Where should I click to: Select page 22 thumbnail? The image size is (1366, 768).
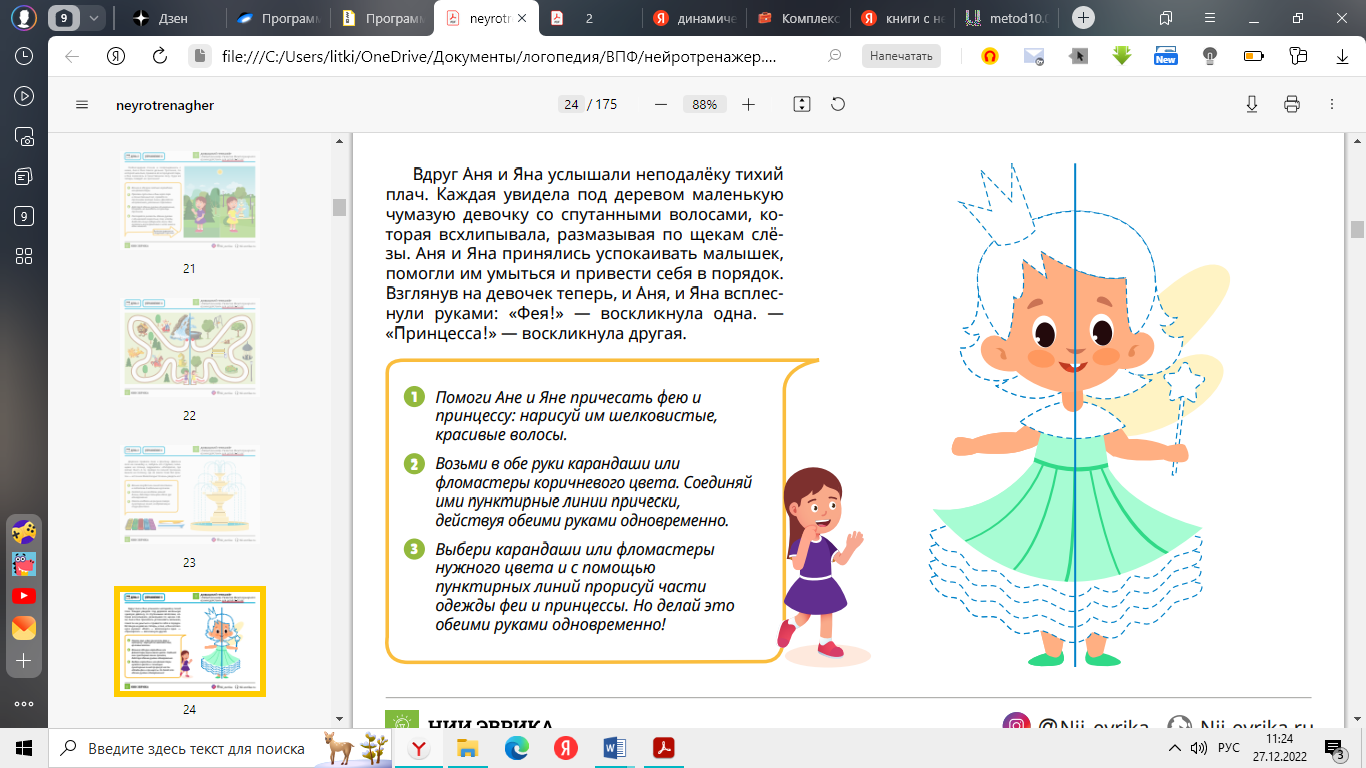[189, 348]
